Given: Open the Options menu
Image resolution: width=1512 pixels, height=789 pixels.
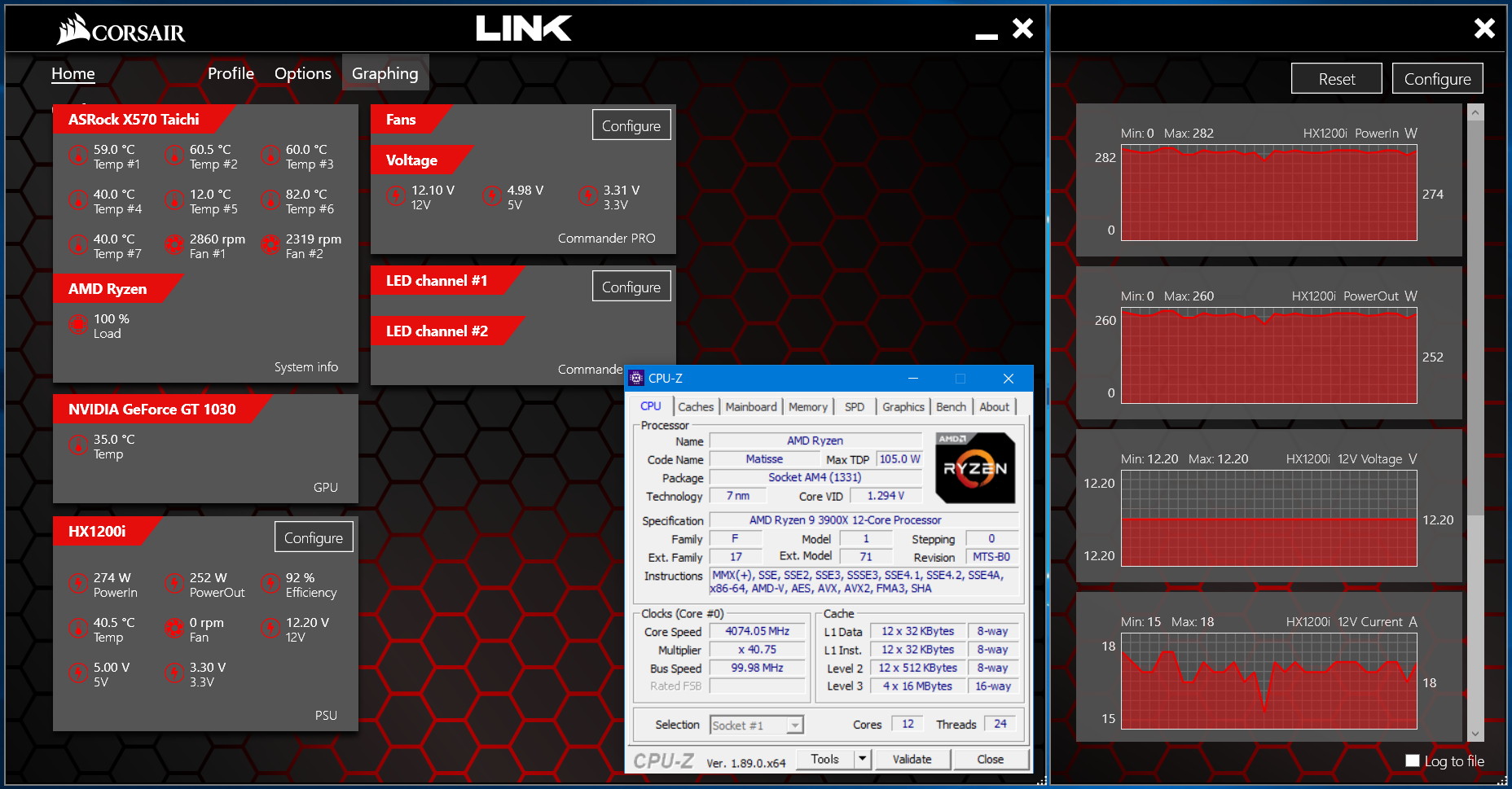Looking at the screenshot, I should pos(303,73).
